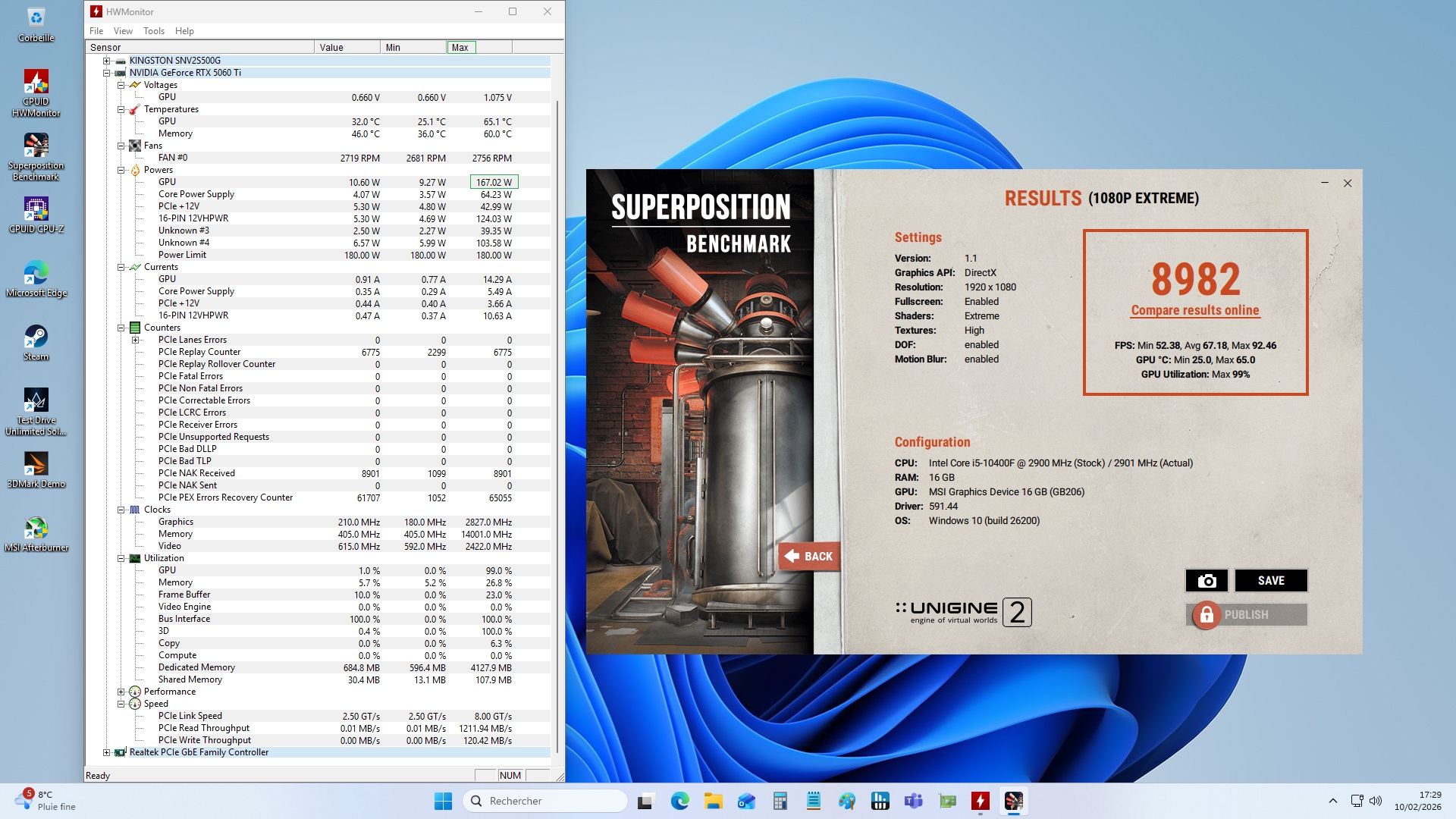Image resolution: width=1456 pixels, height=819 pixels.
Task: Open the Tools menu
Action: pos(153,31)
